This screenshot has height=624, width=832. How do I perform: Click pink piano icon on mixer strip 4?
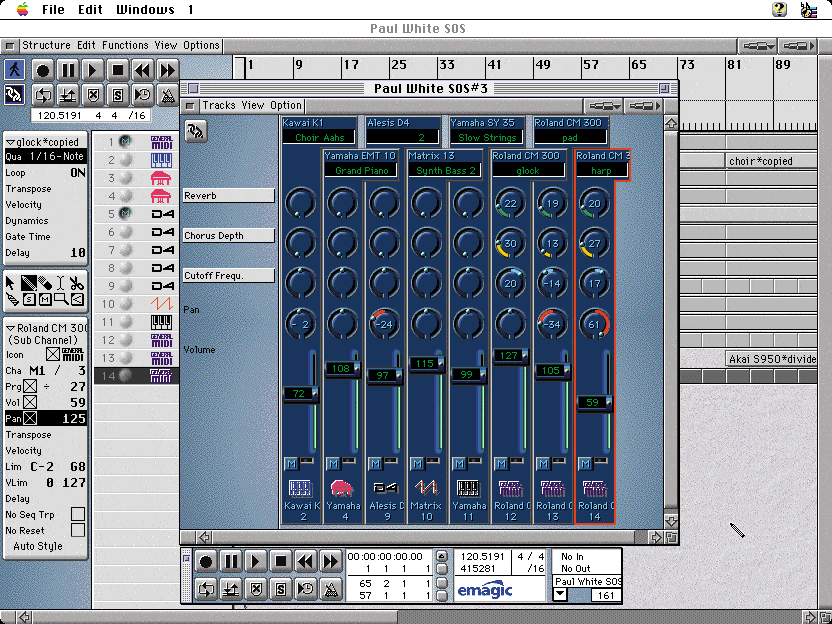[x=342, y=487]
